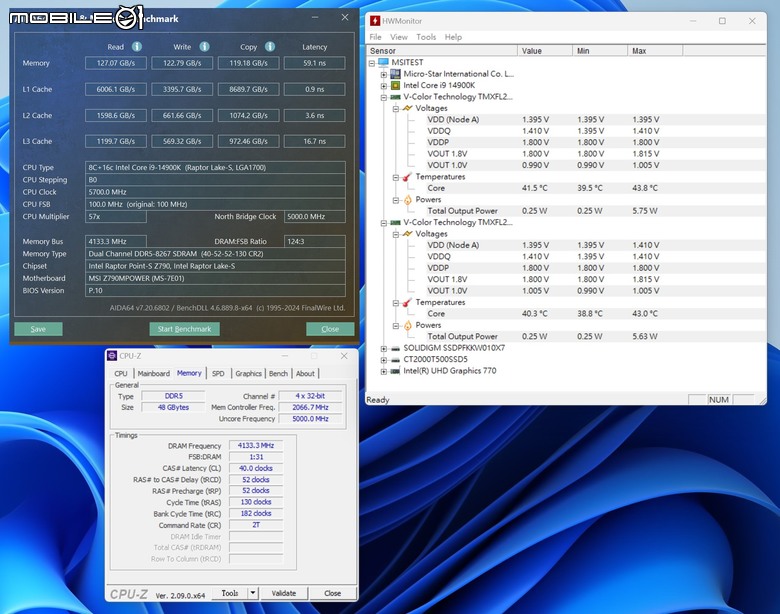
Task: Click the Bank Cycle Time 182 clocks field
Action: point(256,513)
